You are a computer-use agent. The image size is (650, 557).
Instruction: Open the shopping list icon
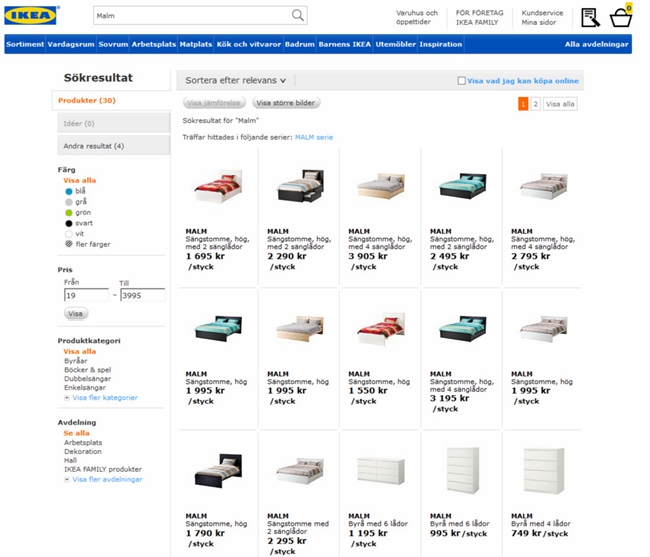click(590, 18)
